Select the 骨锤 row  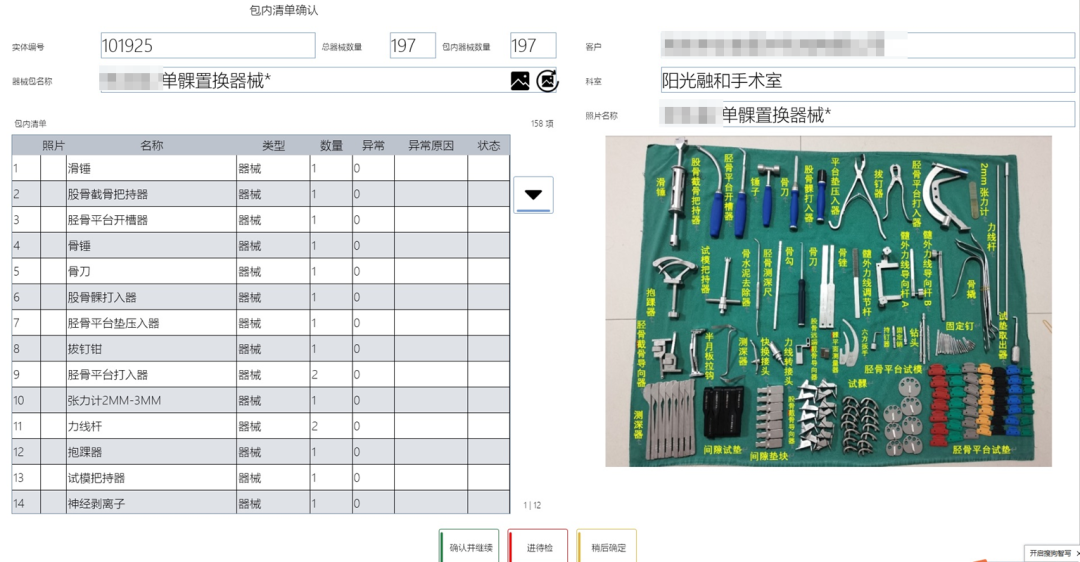[261, 246]
